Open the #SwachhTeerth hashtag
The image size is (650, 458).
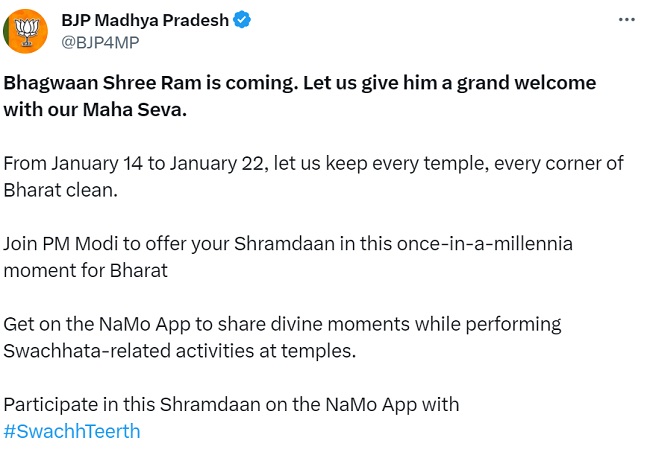pyautogui.click(x=72, y=431)
